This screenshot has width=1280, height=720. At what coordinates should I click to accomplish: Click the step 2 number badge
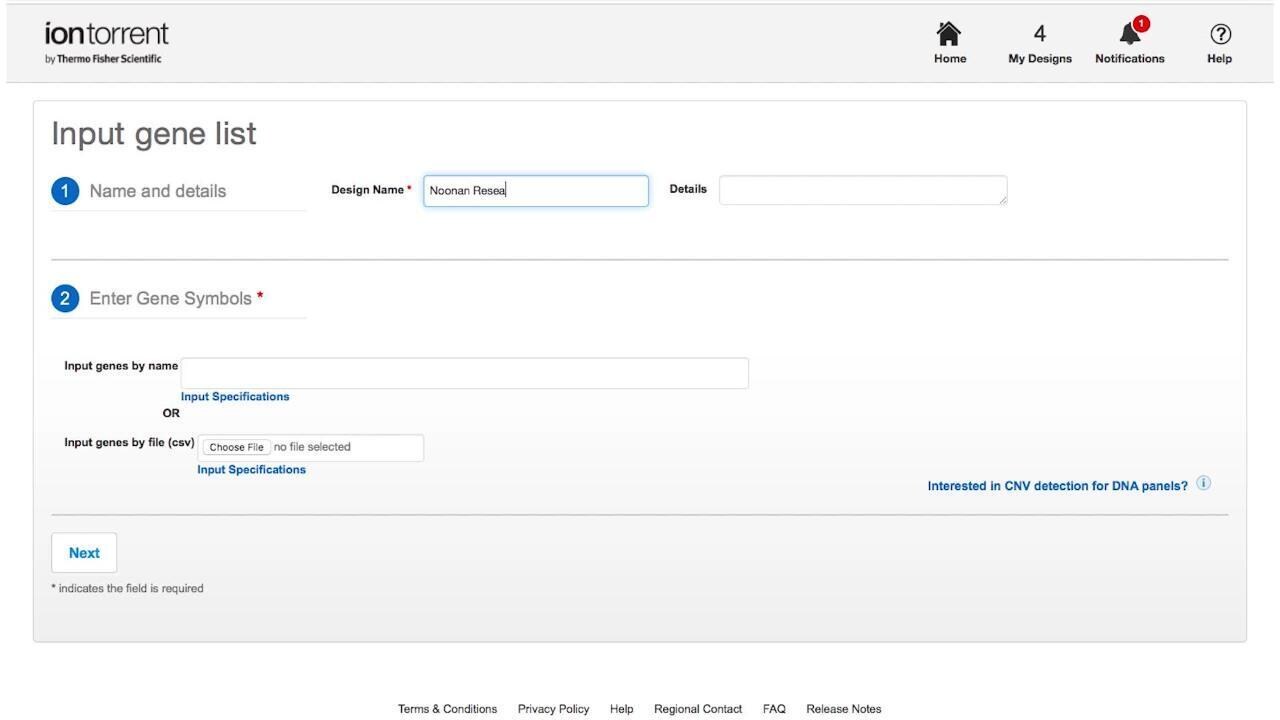click(x=65, y=299)
